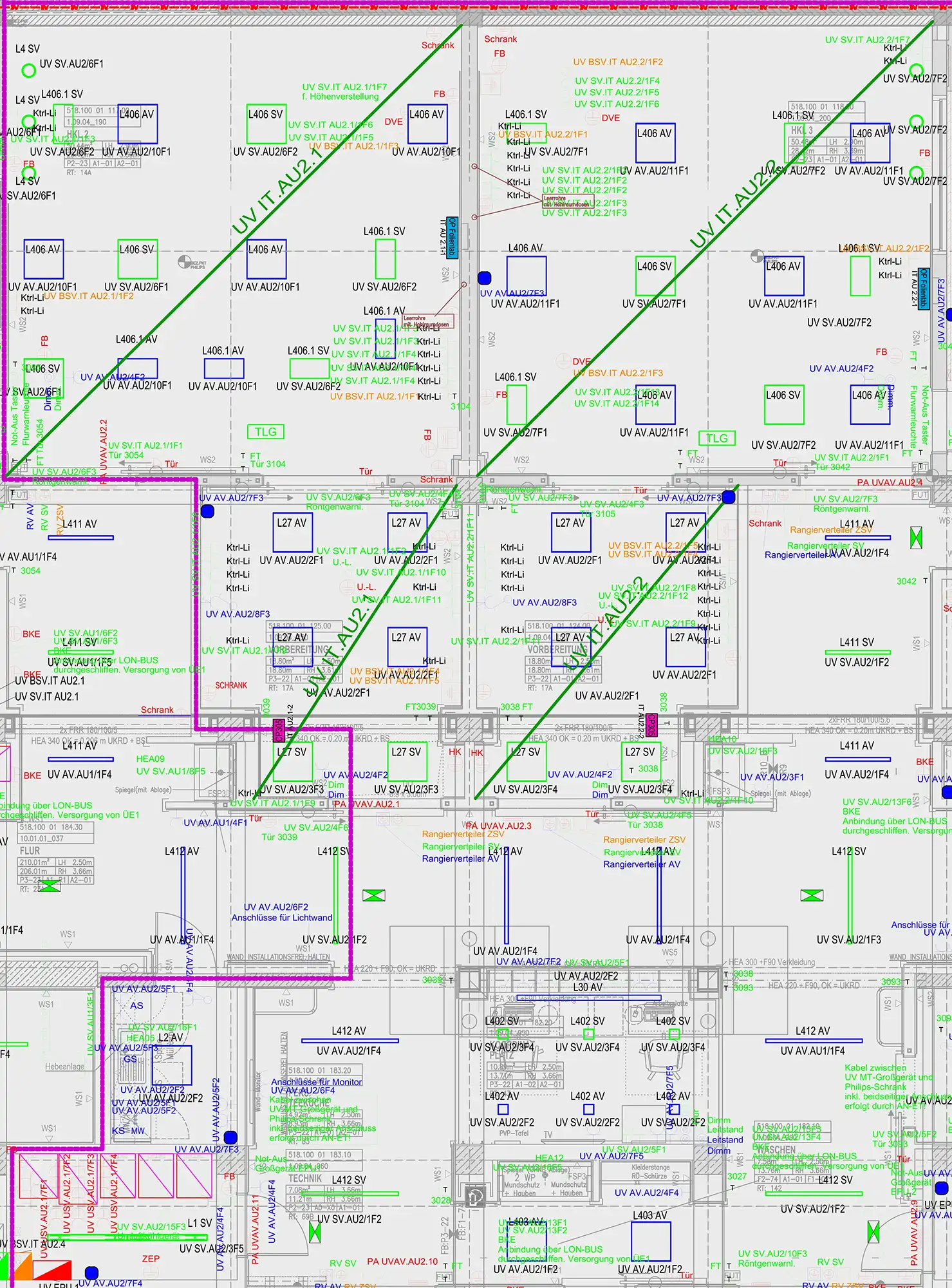Select the magenta CP305 tag beside IT AU2.1-2
Screen dimensions: 952x1288
(279, 730)
